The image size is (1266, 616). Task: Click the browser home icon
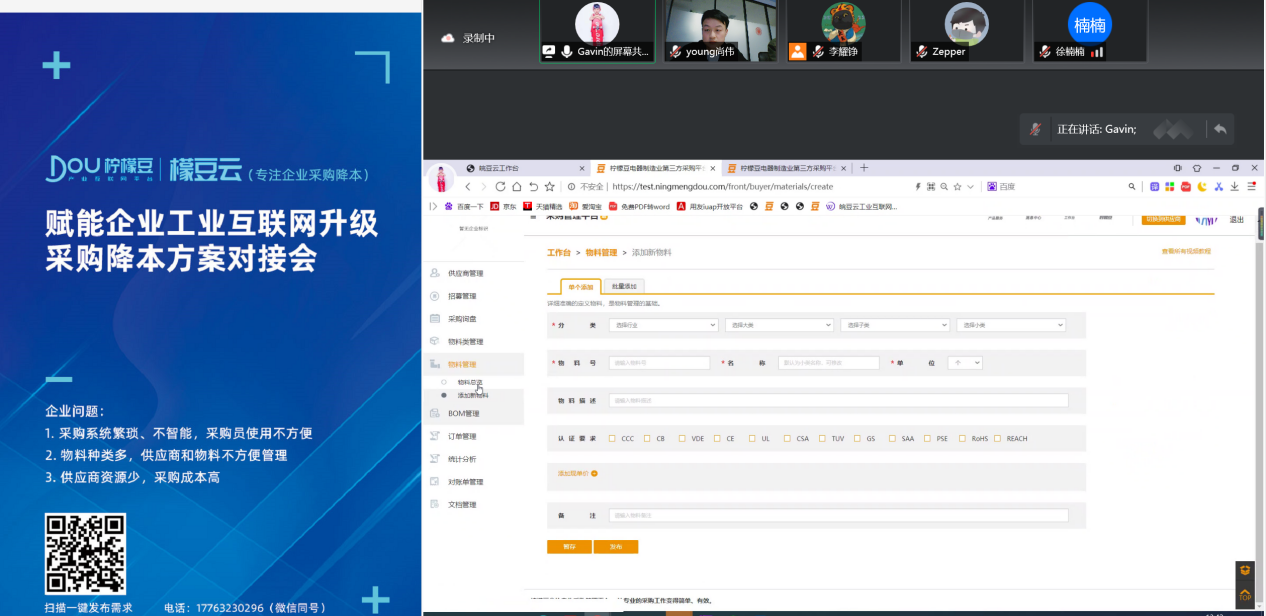point(516,186)
